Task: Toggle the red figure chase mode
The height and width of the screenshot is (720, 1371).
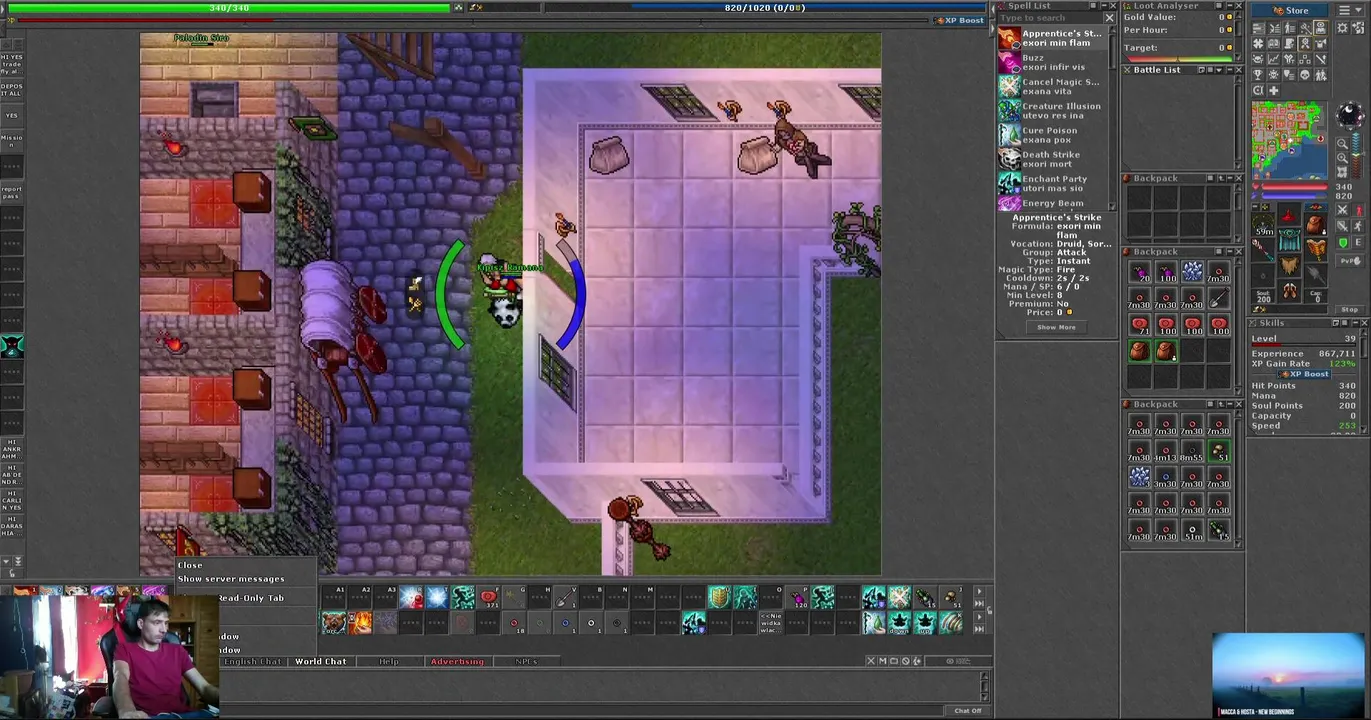Action: tap(1359, 210)
